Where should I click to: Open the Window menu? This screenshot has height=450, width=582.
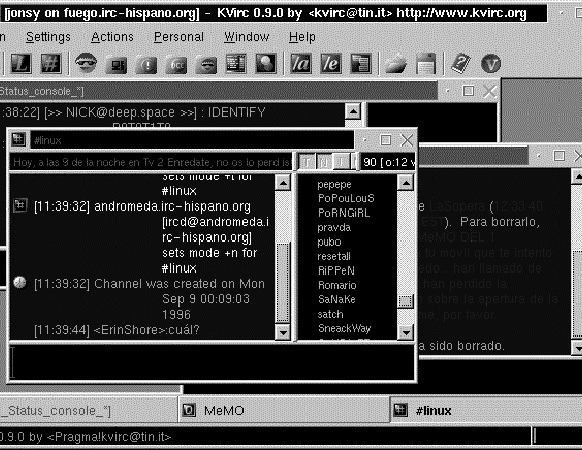point(246,37)
